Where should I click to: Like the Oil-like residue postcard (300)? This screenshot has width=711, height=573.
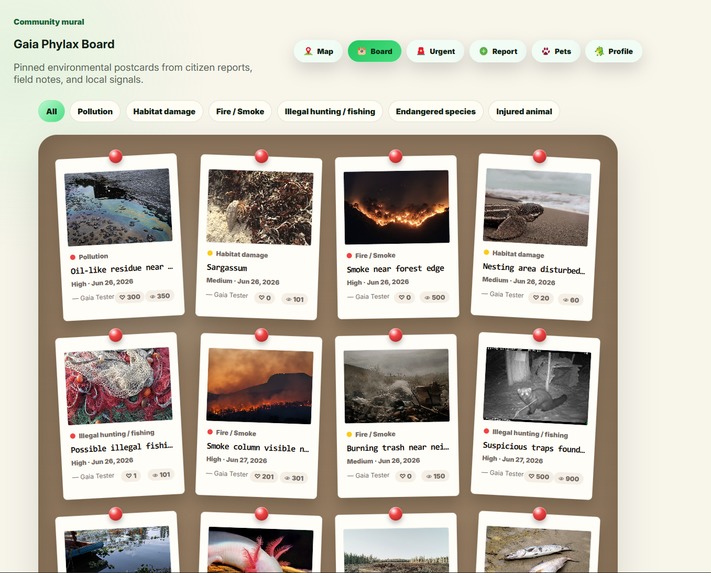click(x=130, y=297)
